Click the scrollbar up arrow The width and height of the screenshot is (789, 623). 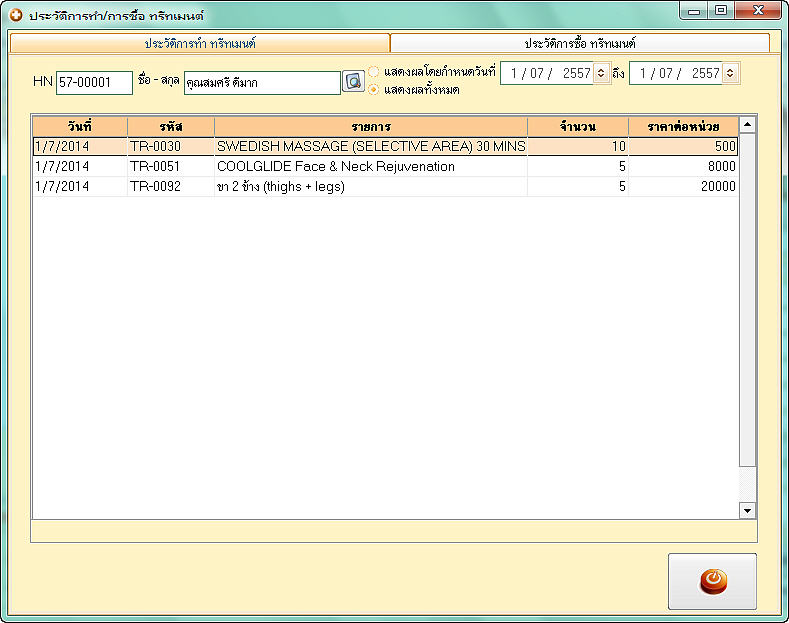[747, 124]
